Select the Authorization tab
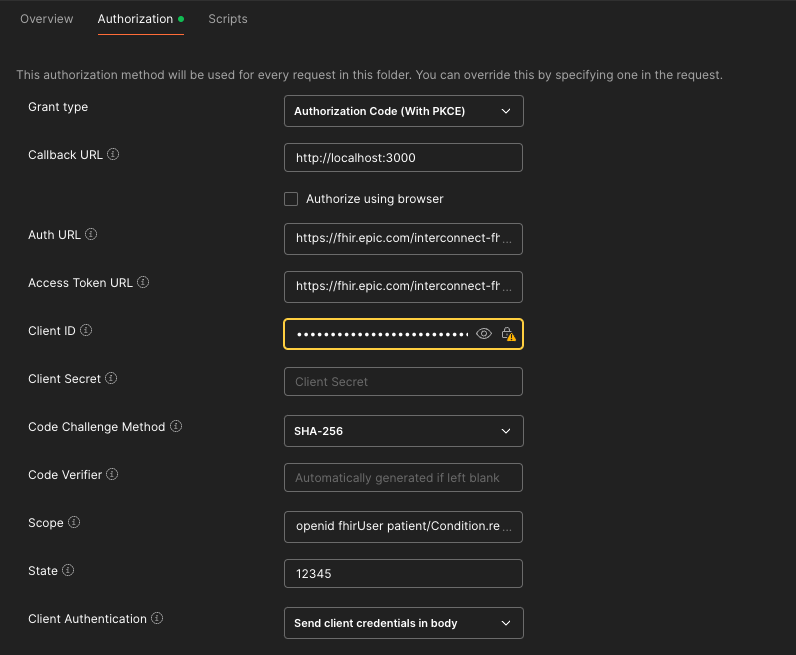The width and height of the screenshot is (796, 655). (140, 19)
